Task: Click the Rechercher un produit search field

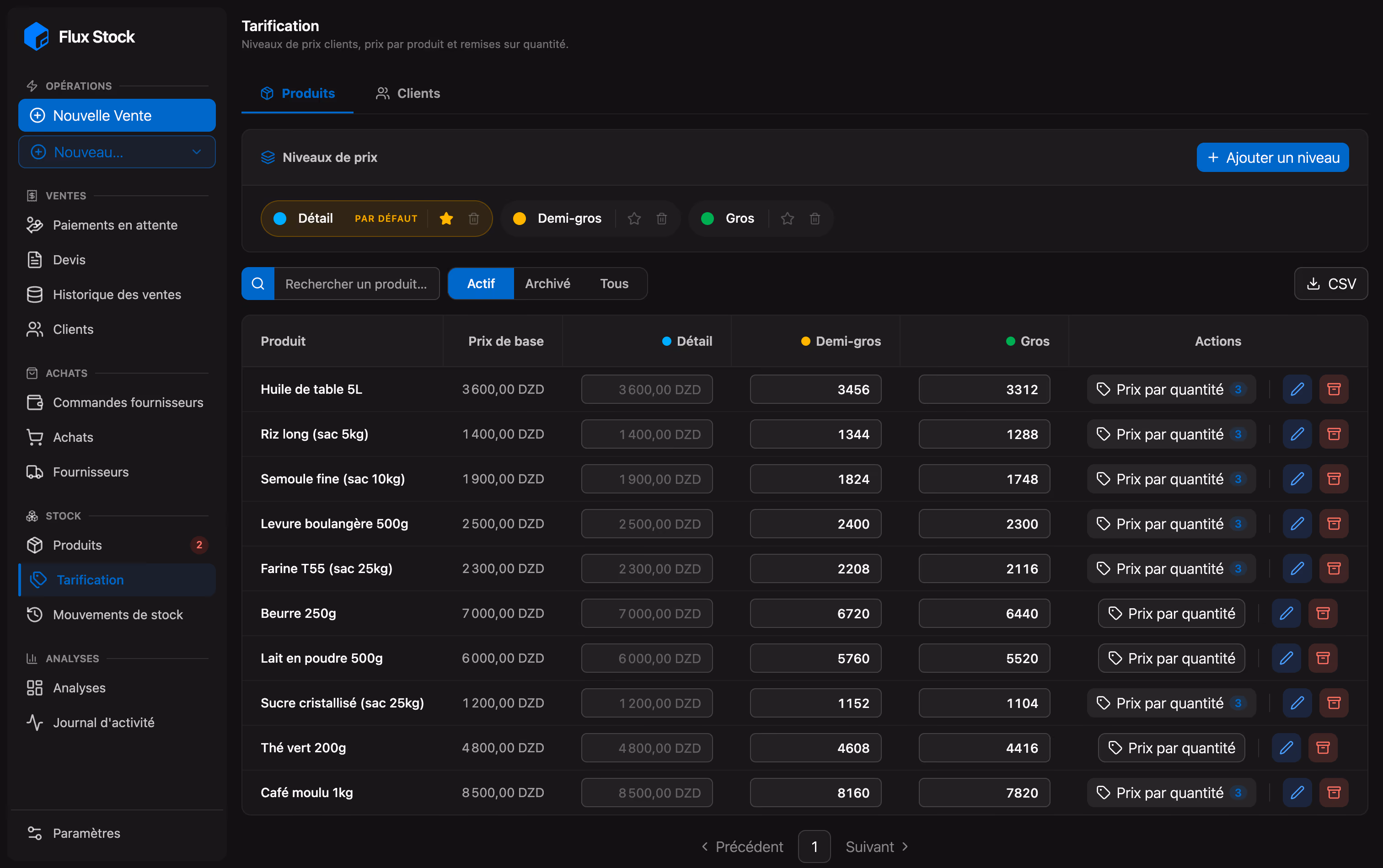Action: coord(357,284)
